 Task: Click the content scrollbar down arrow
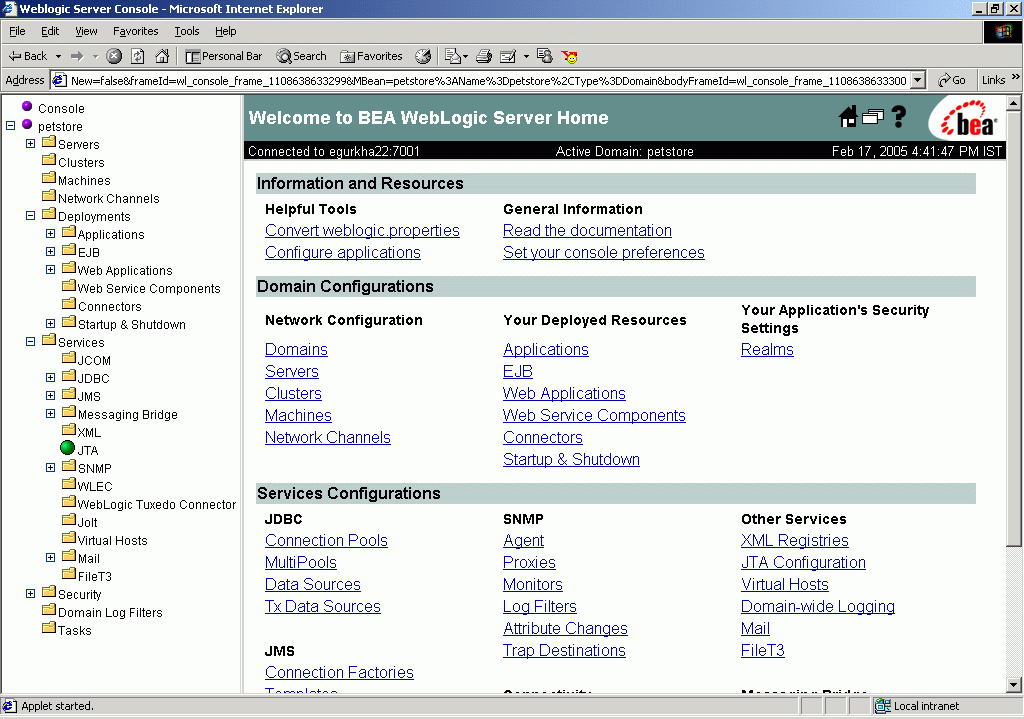pos(1014,685)
